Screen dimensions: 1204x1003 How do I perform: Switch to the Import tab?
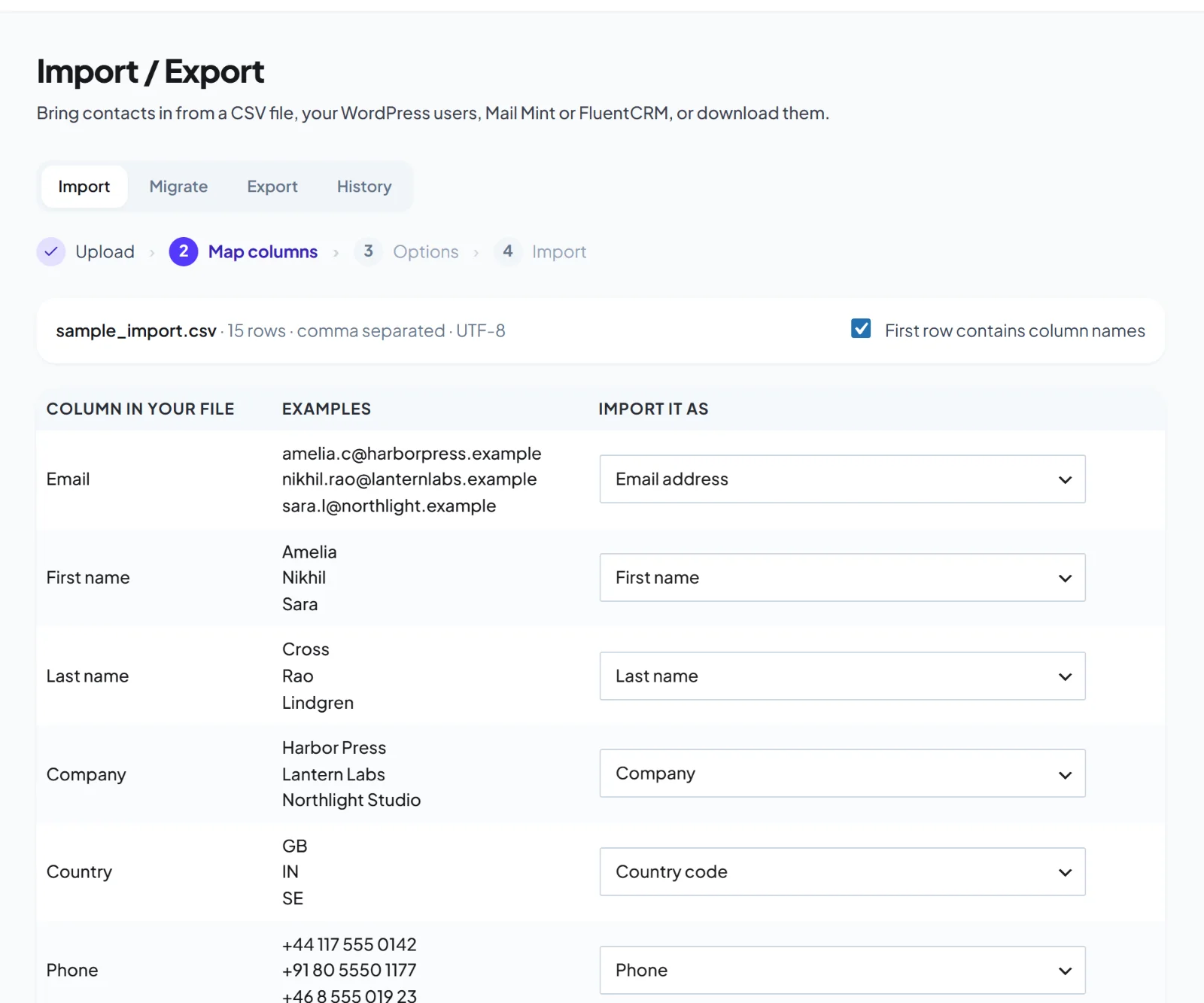click(84, 187)
